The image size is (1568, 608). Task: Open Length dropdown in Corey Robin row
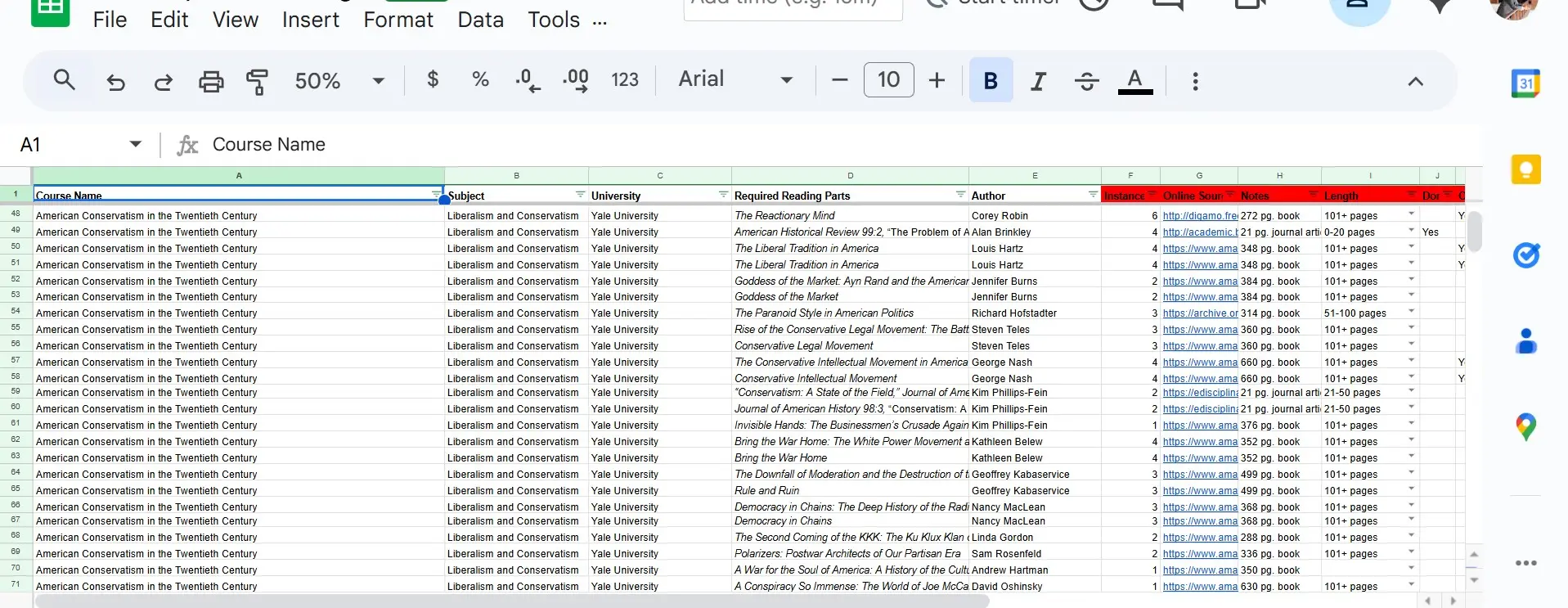coord(1411,214)
